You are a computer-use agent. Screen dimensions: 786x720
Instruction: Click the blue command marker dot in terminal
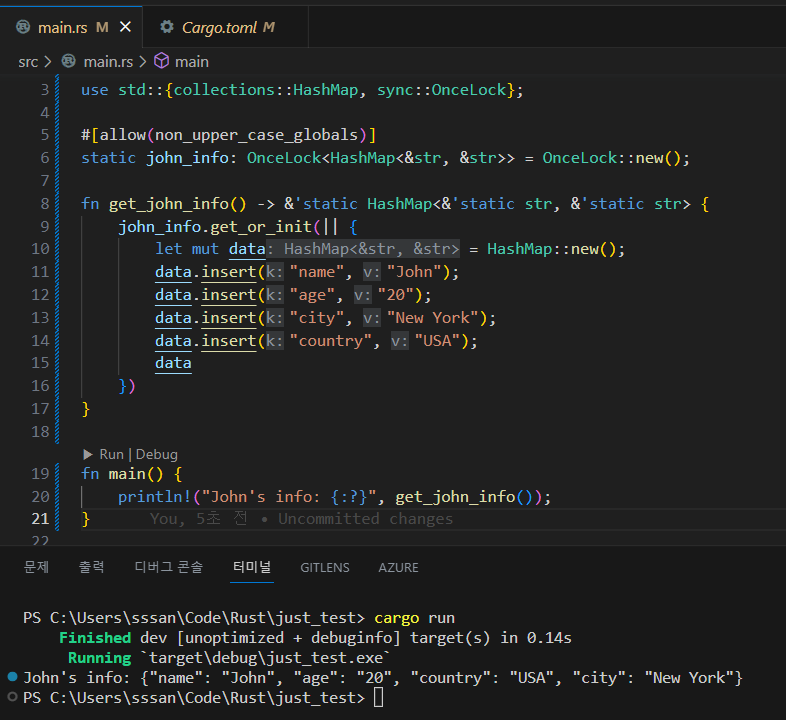(12, 677)
